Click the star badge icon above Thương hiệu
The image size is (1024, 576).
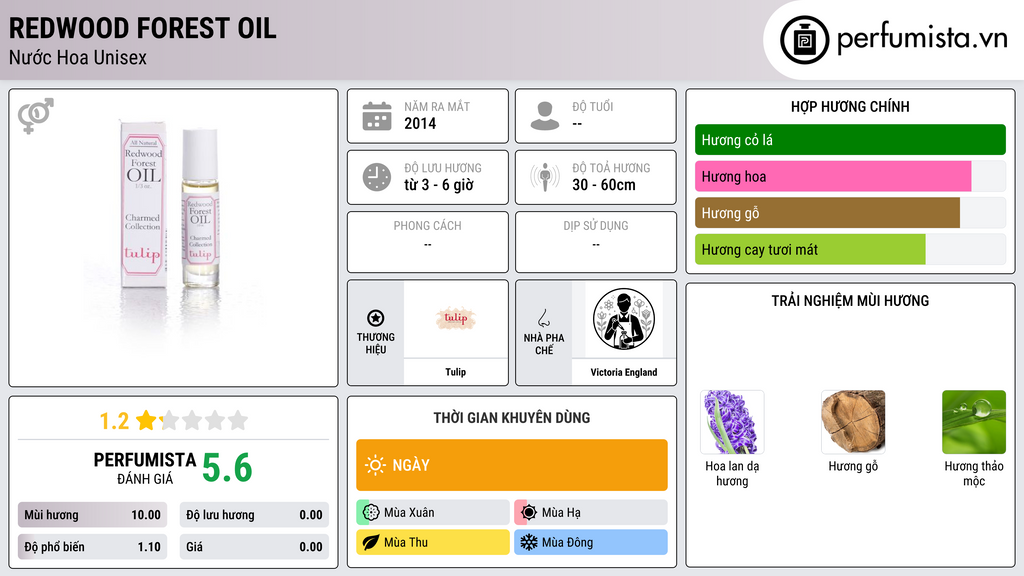[x=376, y=318]
